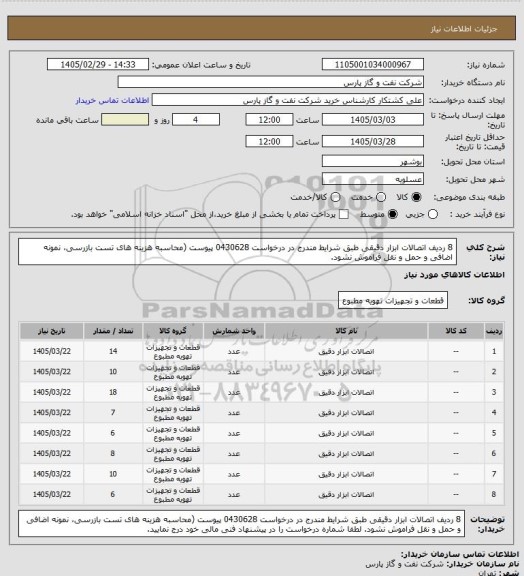The width and height of the screenshot is (524, 576).
Task: Click the remaining days field showing 4
Action: [x=196, y=120]
